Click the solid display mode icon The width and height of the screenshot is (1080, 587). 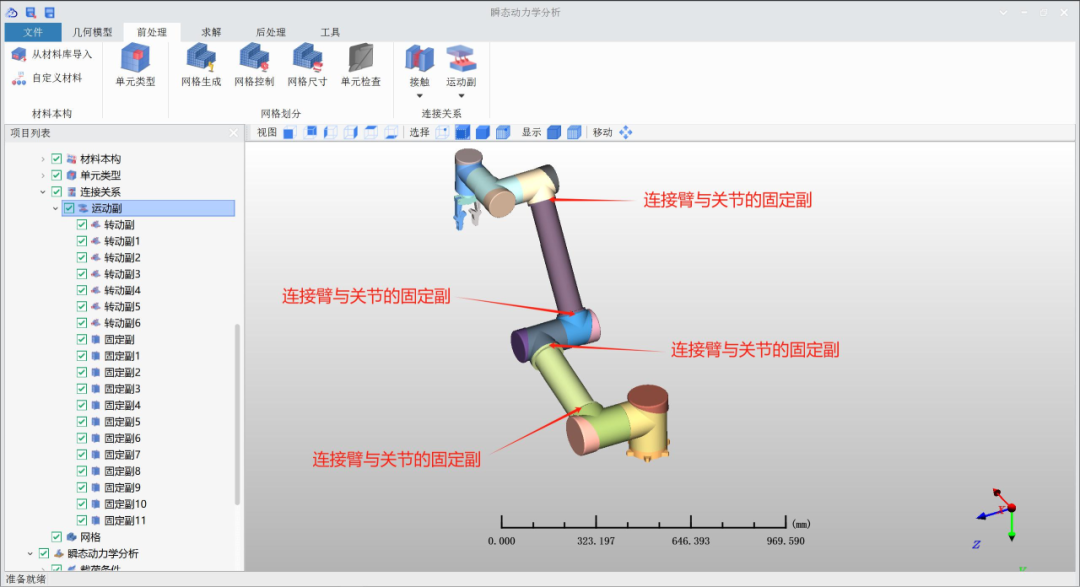[x=554, y=132]
